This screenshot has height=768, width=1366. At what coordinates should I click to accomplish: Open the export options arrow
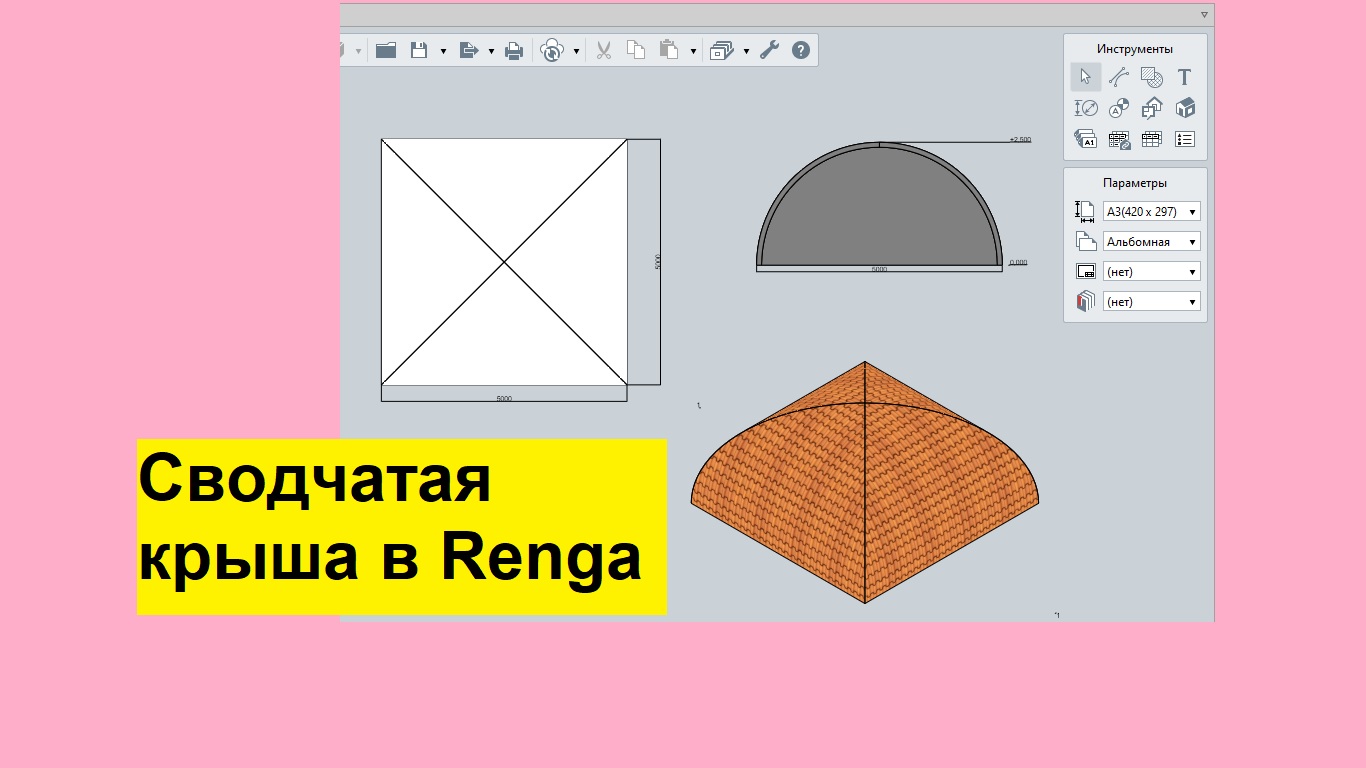[x=491, y=51]
